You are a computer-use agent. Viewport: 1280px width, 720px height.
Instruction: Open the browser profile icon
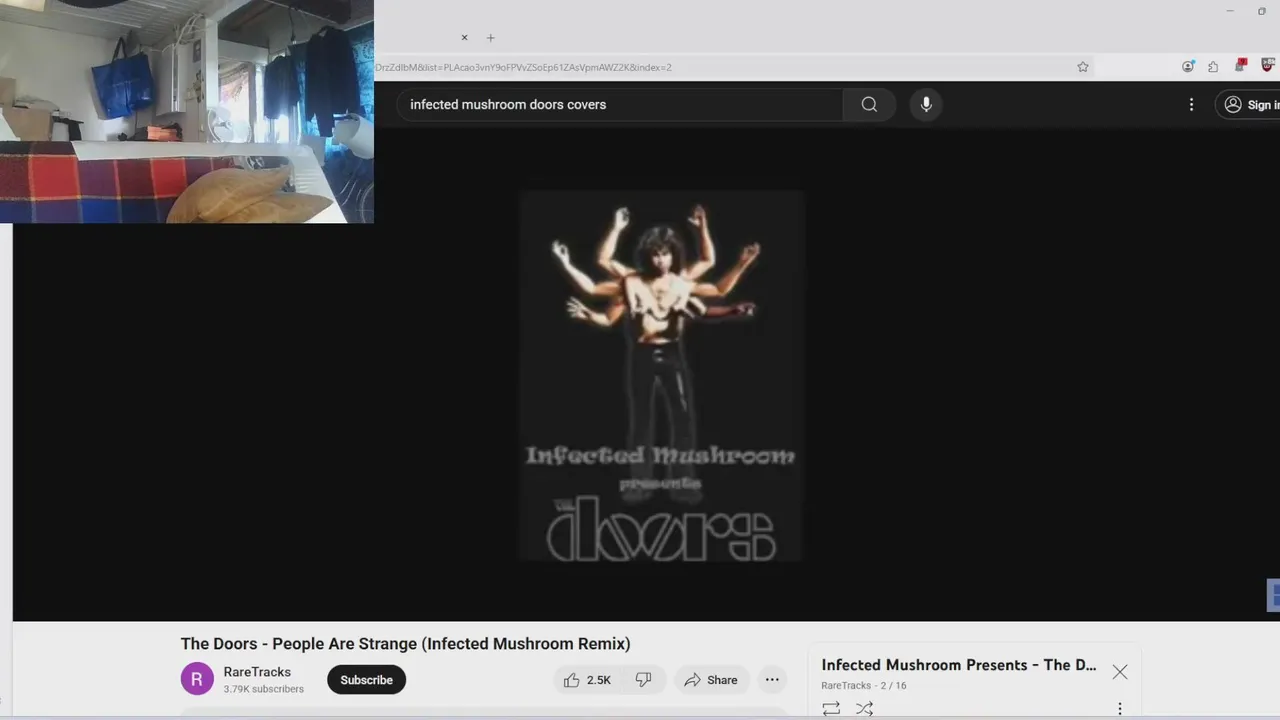point(1188,67)
